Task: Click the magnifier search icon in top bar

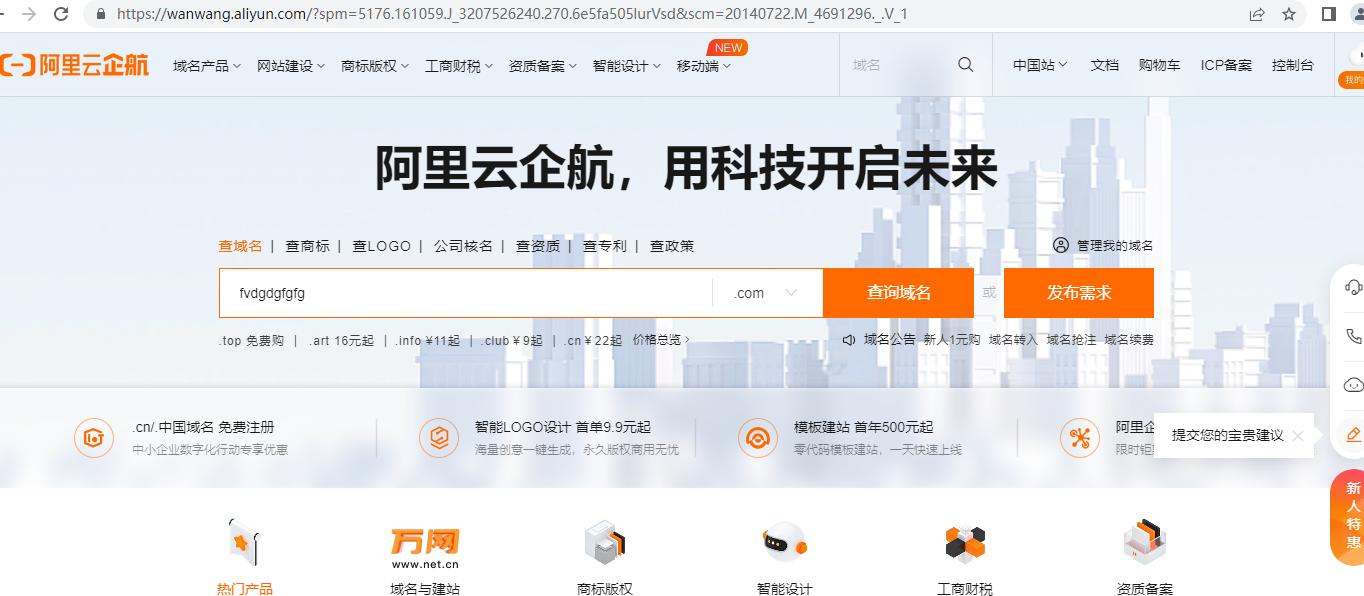Action: tap(964, 63)
